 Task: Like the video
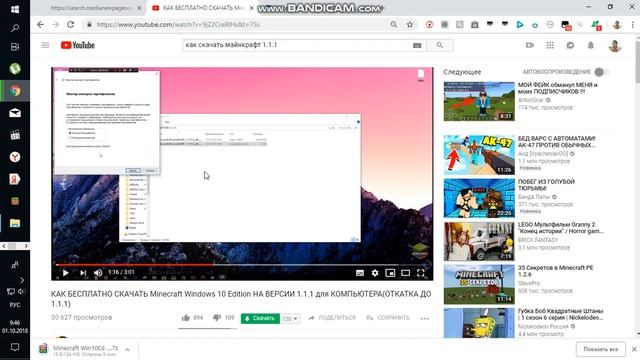click(x=192, y=318)
